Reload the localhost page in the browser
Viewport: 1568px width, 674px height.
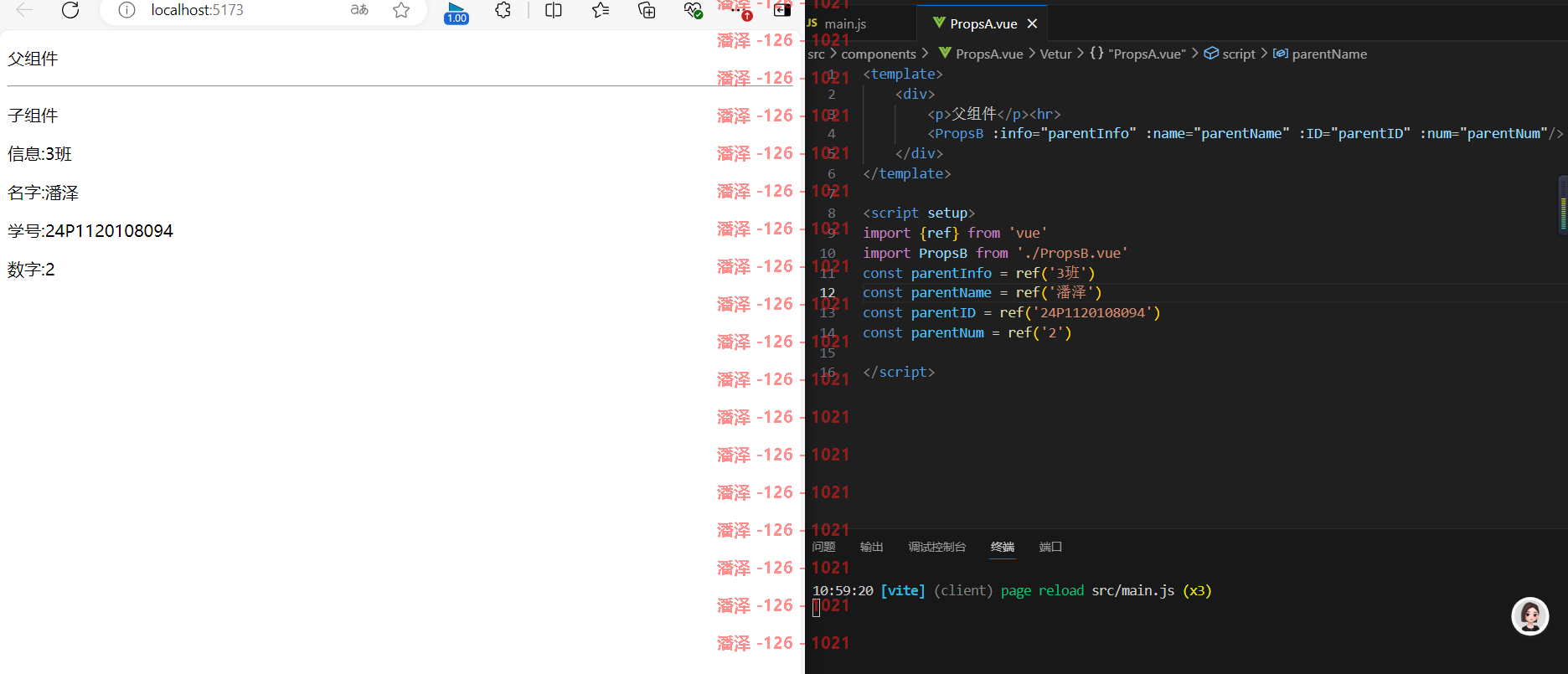tap(70, 10)
